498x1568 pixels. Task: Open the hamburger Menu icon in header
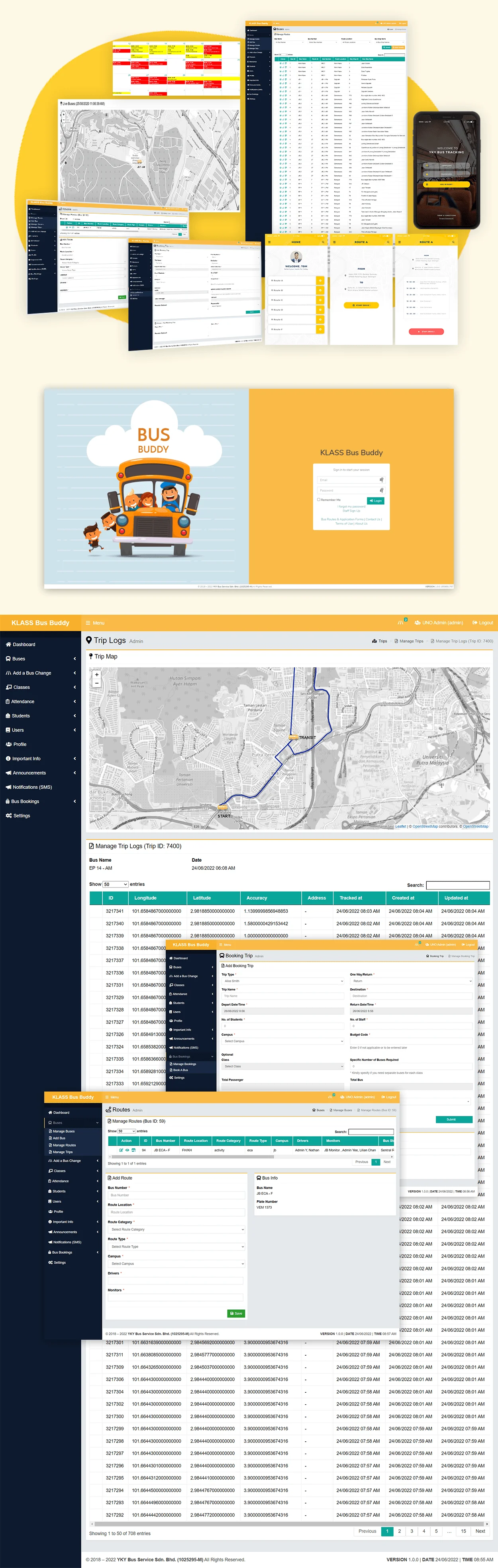click(88, 623)
